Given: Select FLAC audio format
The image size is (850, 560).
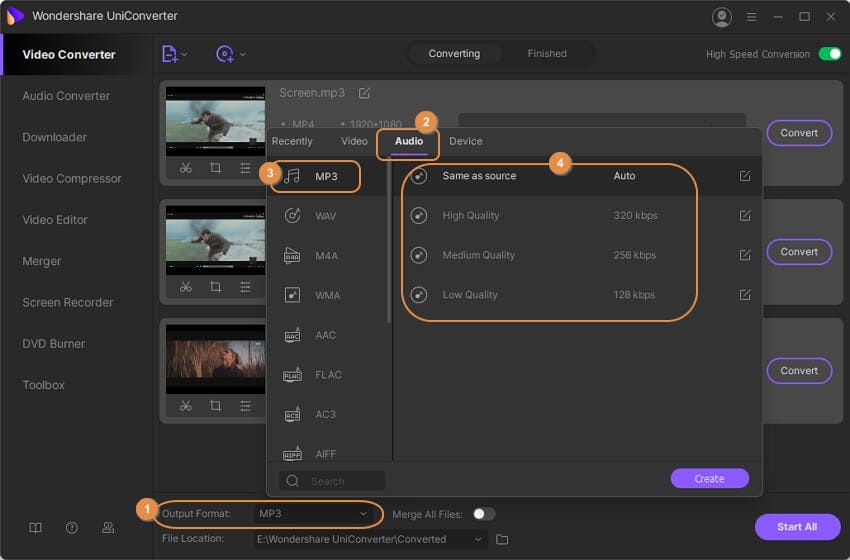Looking at the screenshot, I should (x=329, y=375).
